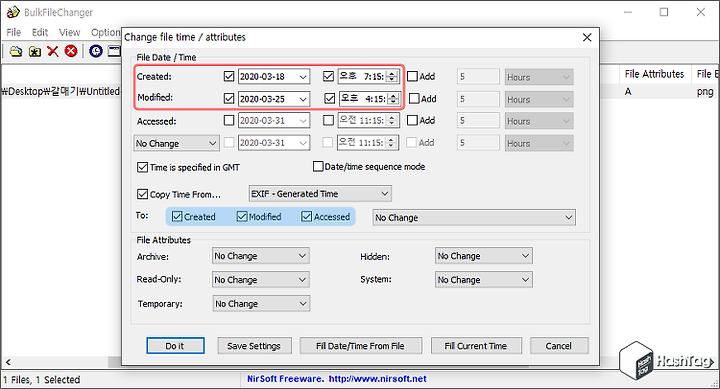Open the Created date 2020-03-18 dropdown
Screen dimensions: 720x389
303,77
